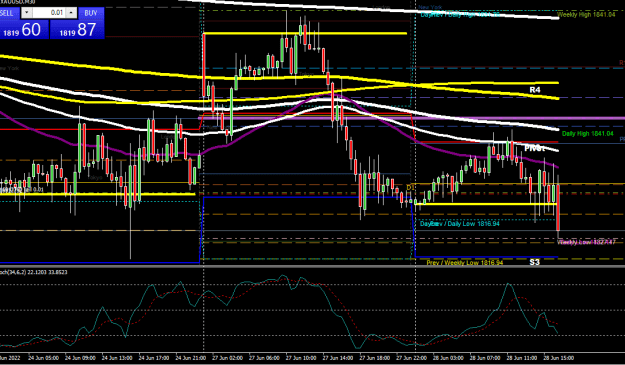625x365 pixels.
Task: Click the '27 Jun 14:00' time axis label
Action: pos(338,358)
